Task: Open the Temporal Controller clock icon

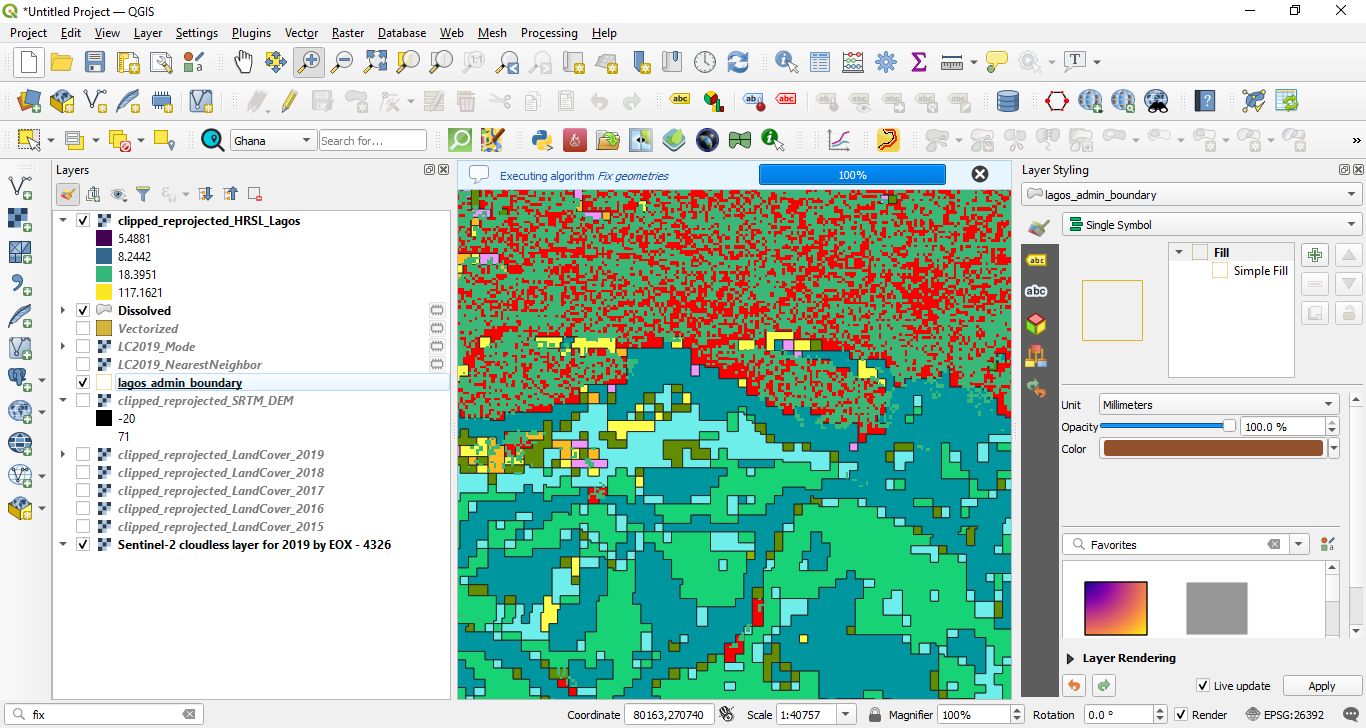Action: (x=705, y=62)
